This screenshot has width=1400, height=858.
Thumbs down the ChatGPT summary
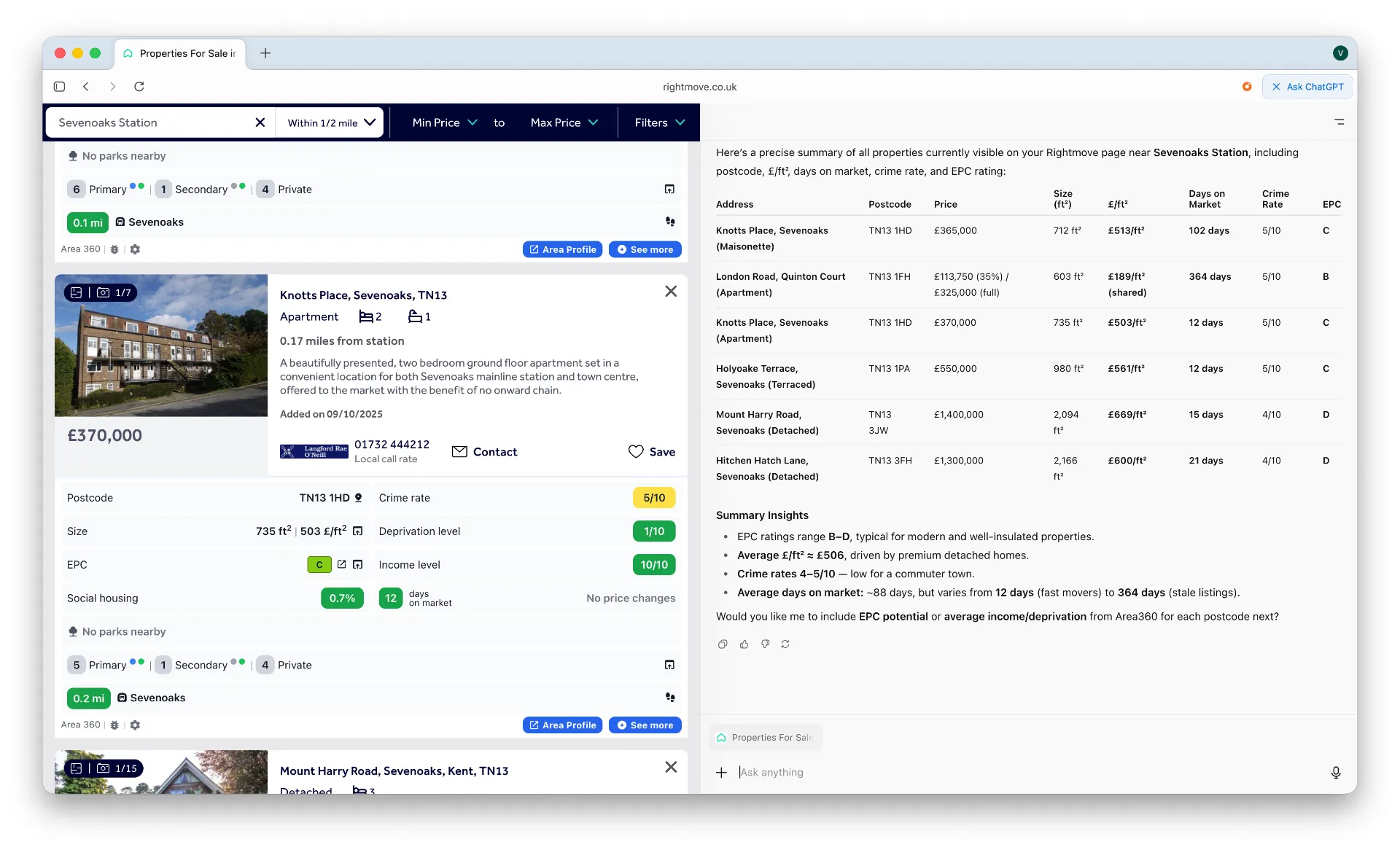point(765,644)
